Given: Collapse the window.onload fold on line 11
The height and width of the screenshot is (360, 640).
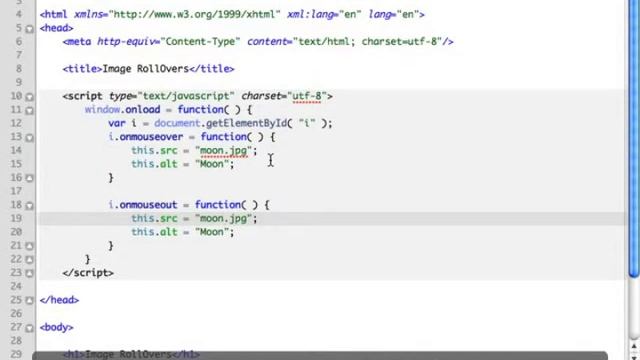Looking at the screenshot, I should click(x=29, y=111).
